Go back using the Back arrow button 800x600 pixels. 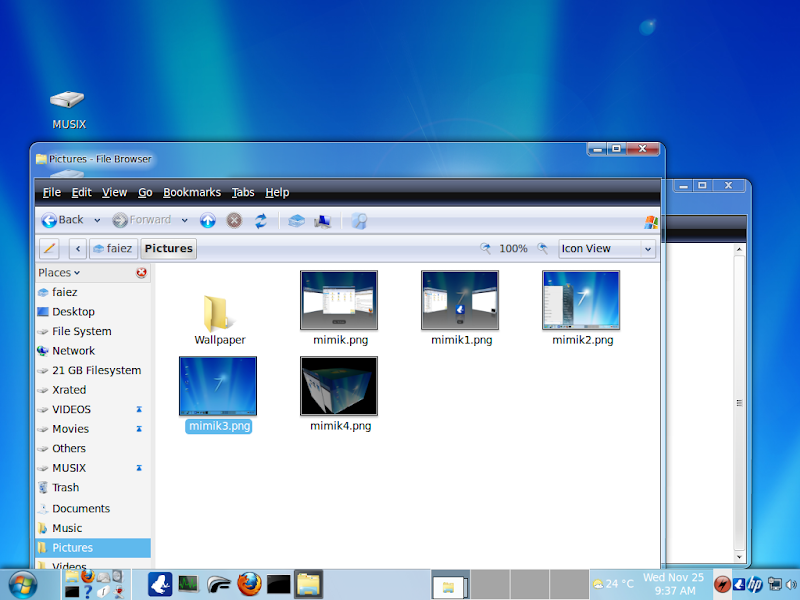pos(62,220)
